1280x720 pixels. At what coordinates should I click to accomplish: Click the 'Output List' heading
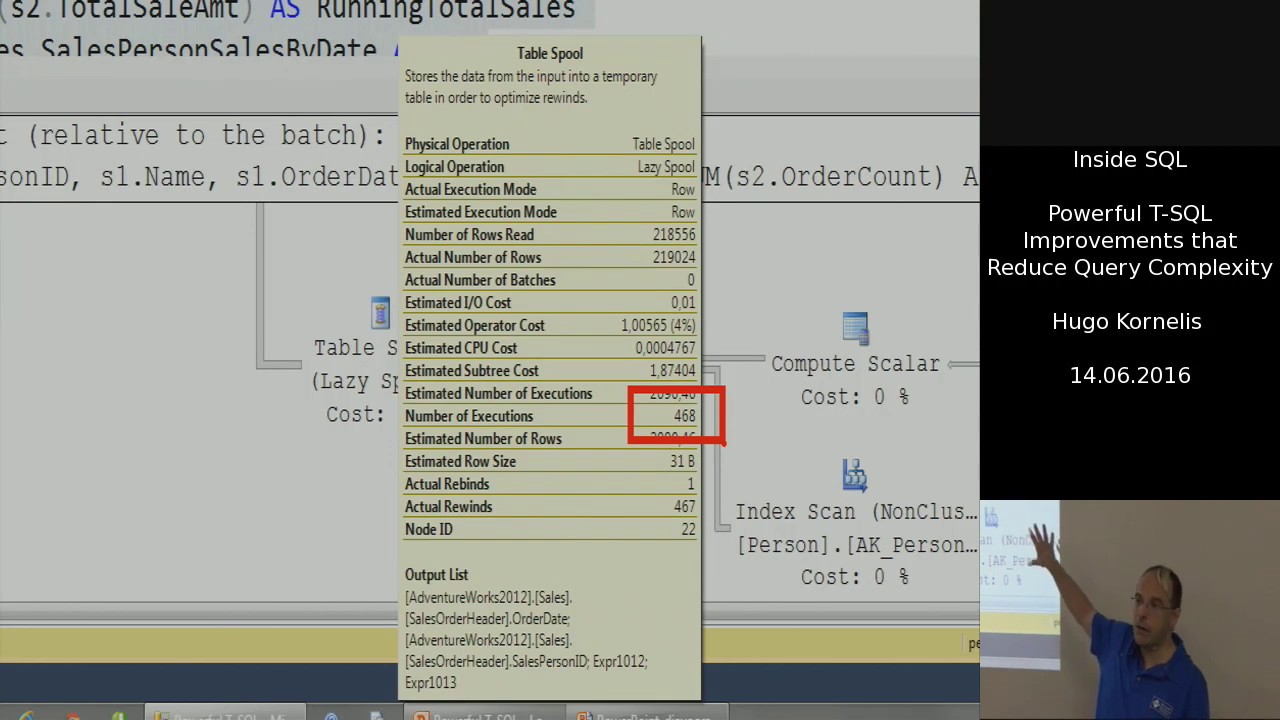click(436, 575)
